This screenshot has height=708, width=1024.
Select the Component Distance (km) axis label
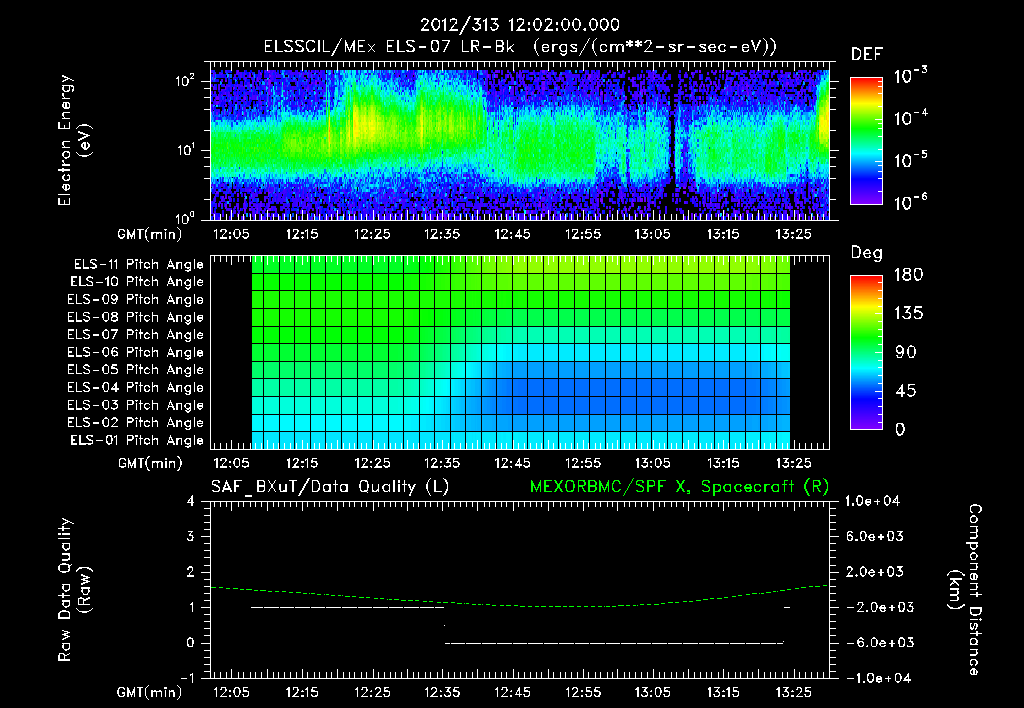[965, 590]
